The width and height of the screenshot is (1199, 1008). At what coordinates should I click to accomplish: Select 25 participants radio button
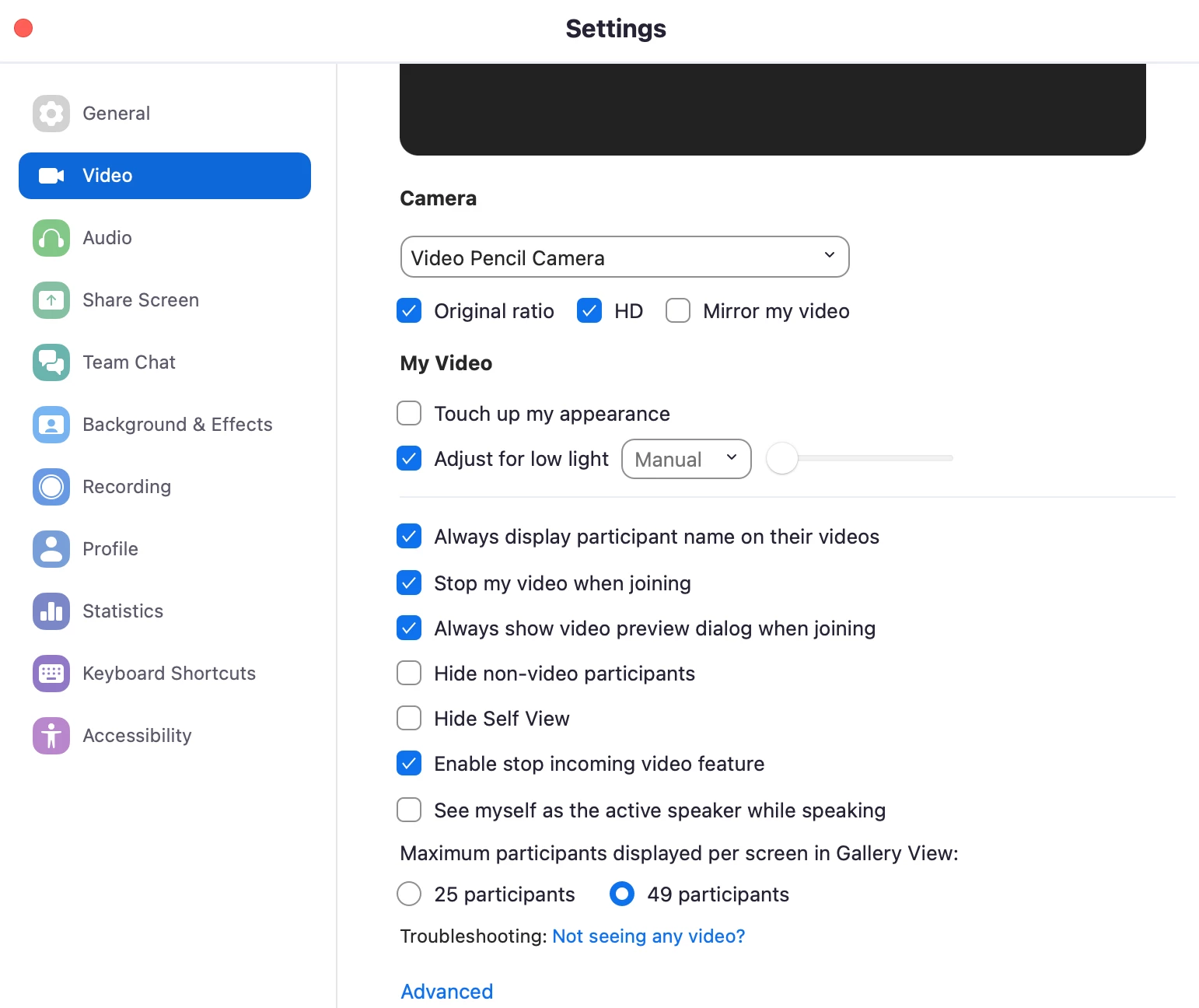pyautogui.click(x=409, y=894)
